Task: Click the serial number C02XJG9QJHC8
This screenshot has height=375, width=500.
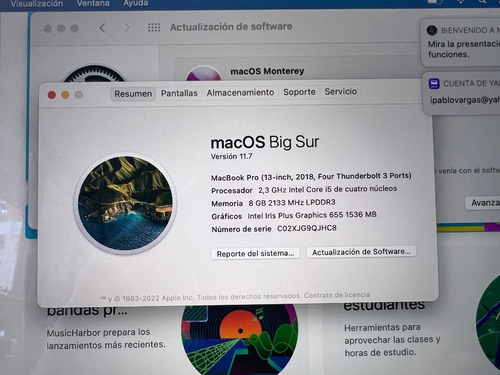Action: click(307, 228)
